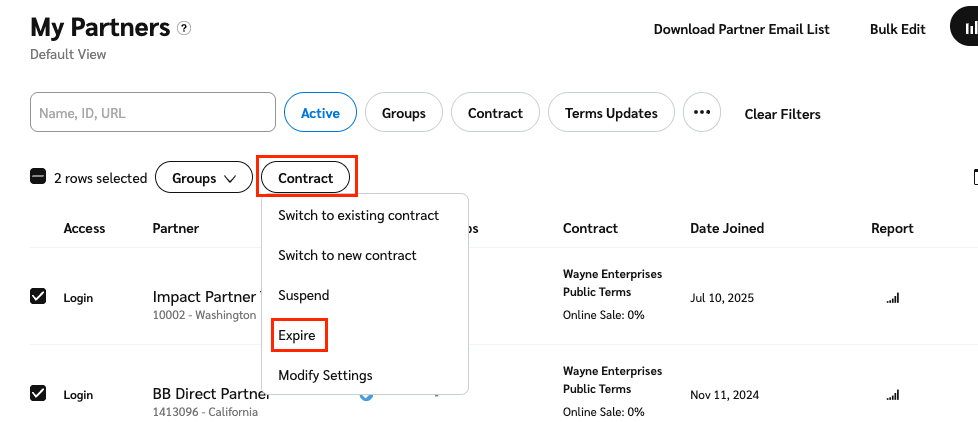Click the Groups bulk-action chevron arrow
This screenshot has height=422, width=978.
point(231,178)
